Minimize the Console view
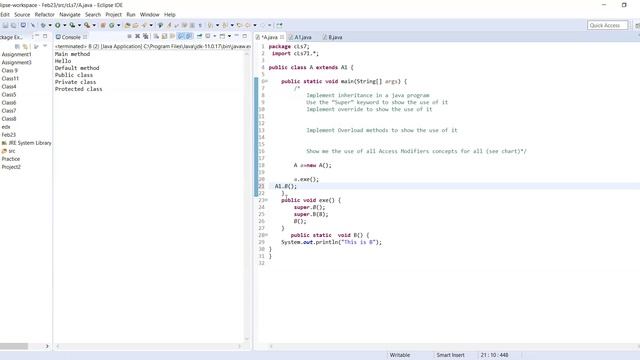Image resolution: width=640 pixels, height=360 pixels. pos(236,36)
